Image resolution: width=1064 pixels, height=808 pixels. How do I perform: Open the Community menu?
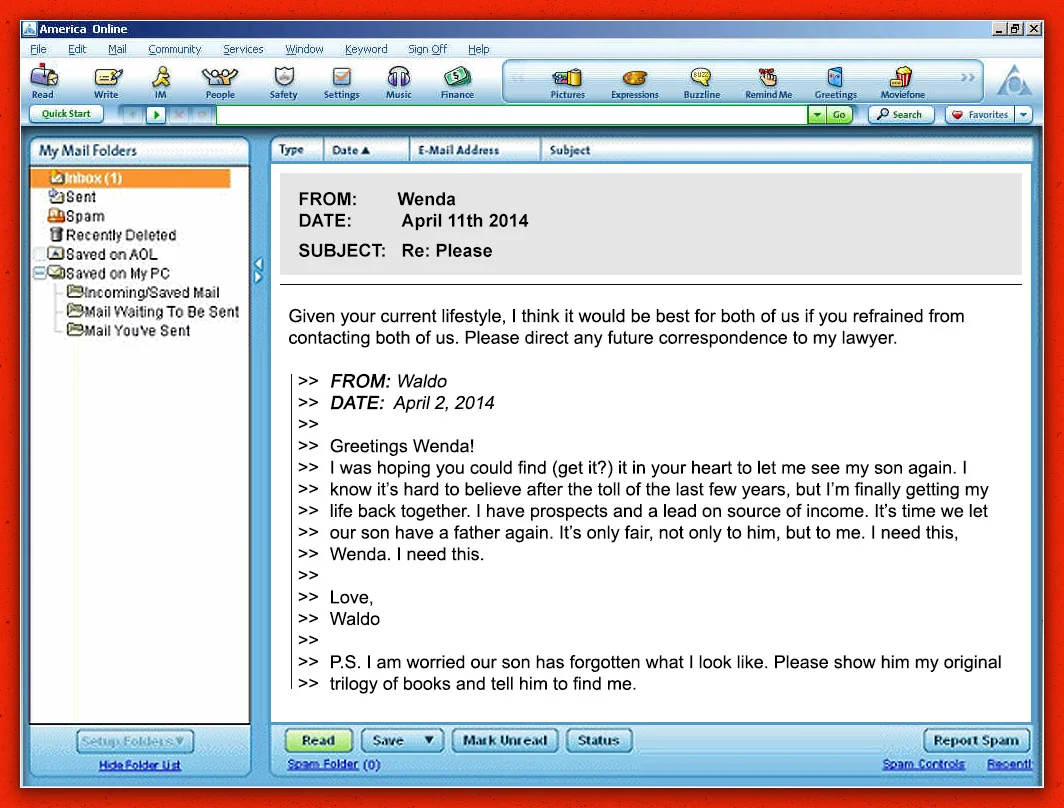(174, 49)
